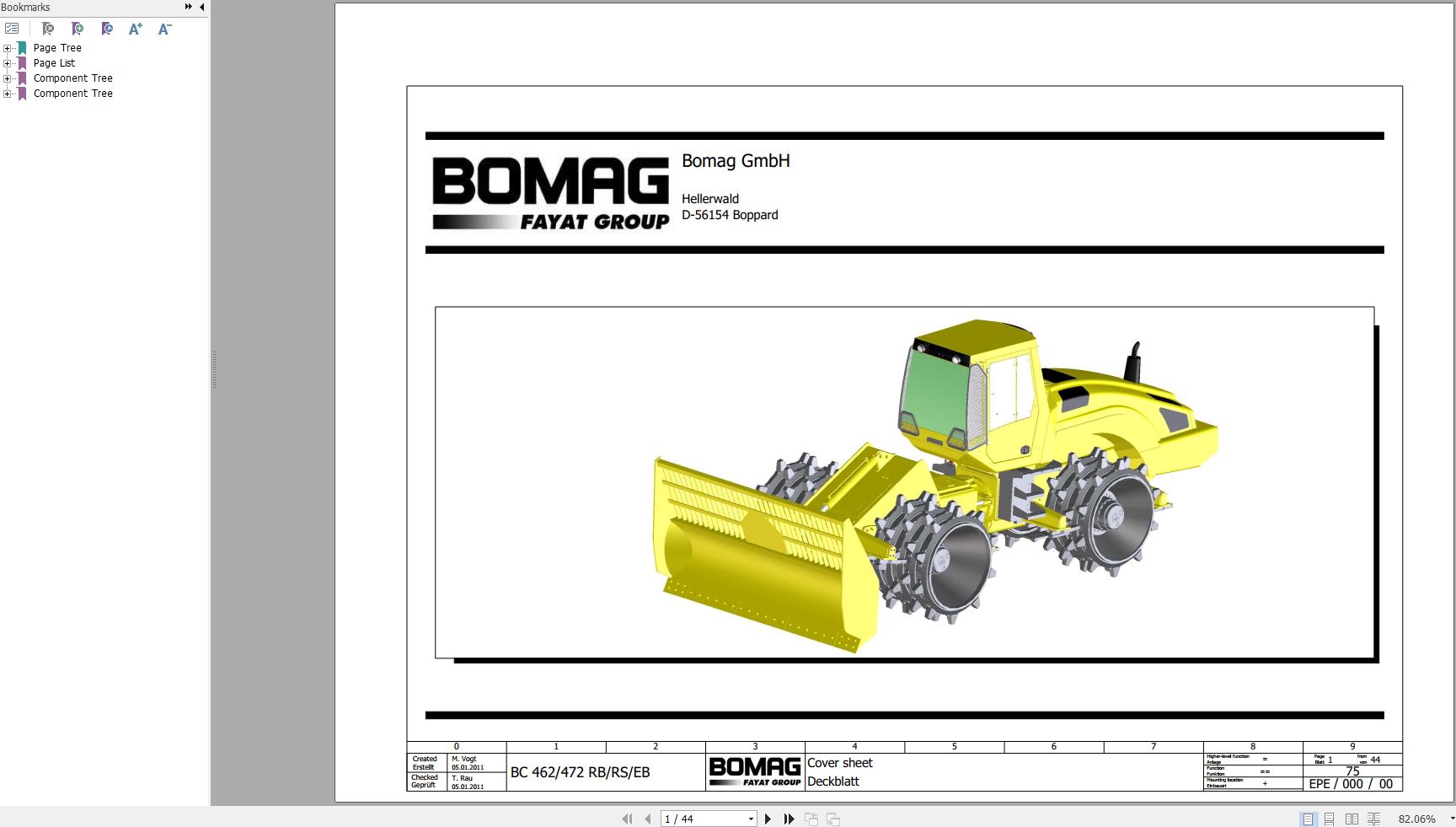Select the second Component Tree bookmark

[x=73, y=94]
